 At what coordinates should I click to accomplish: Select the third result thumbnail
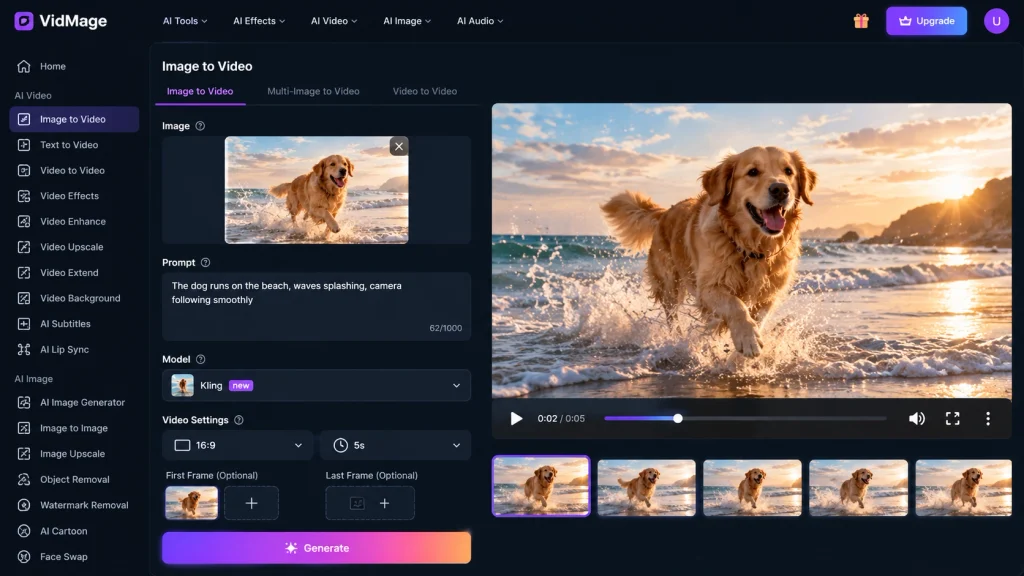[752, 488]
